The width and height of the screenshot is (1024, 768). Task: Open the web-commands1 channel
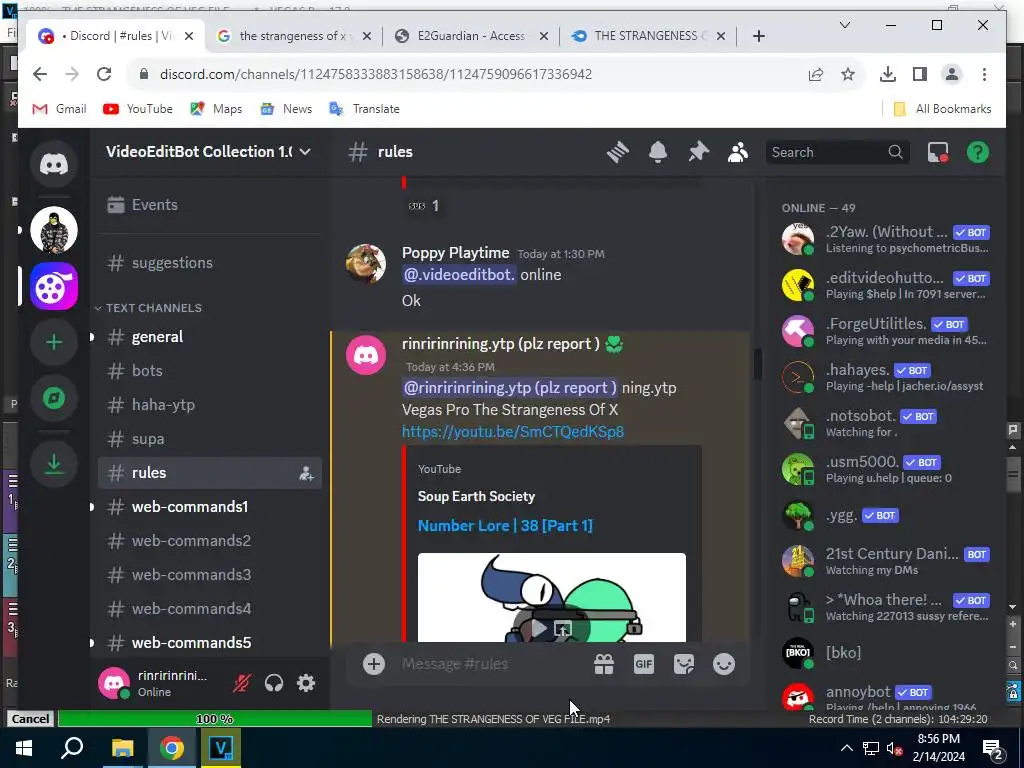click(x=209, y=507)
